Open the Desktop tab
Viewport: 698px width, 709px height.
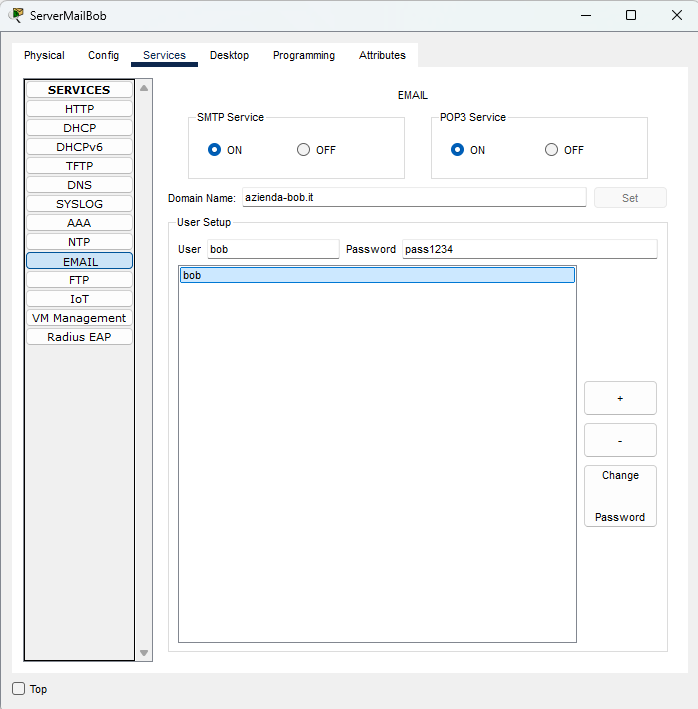(229, 55)
